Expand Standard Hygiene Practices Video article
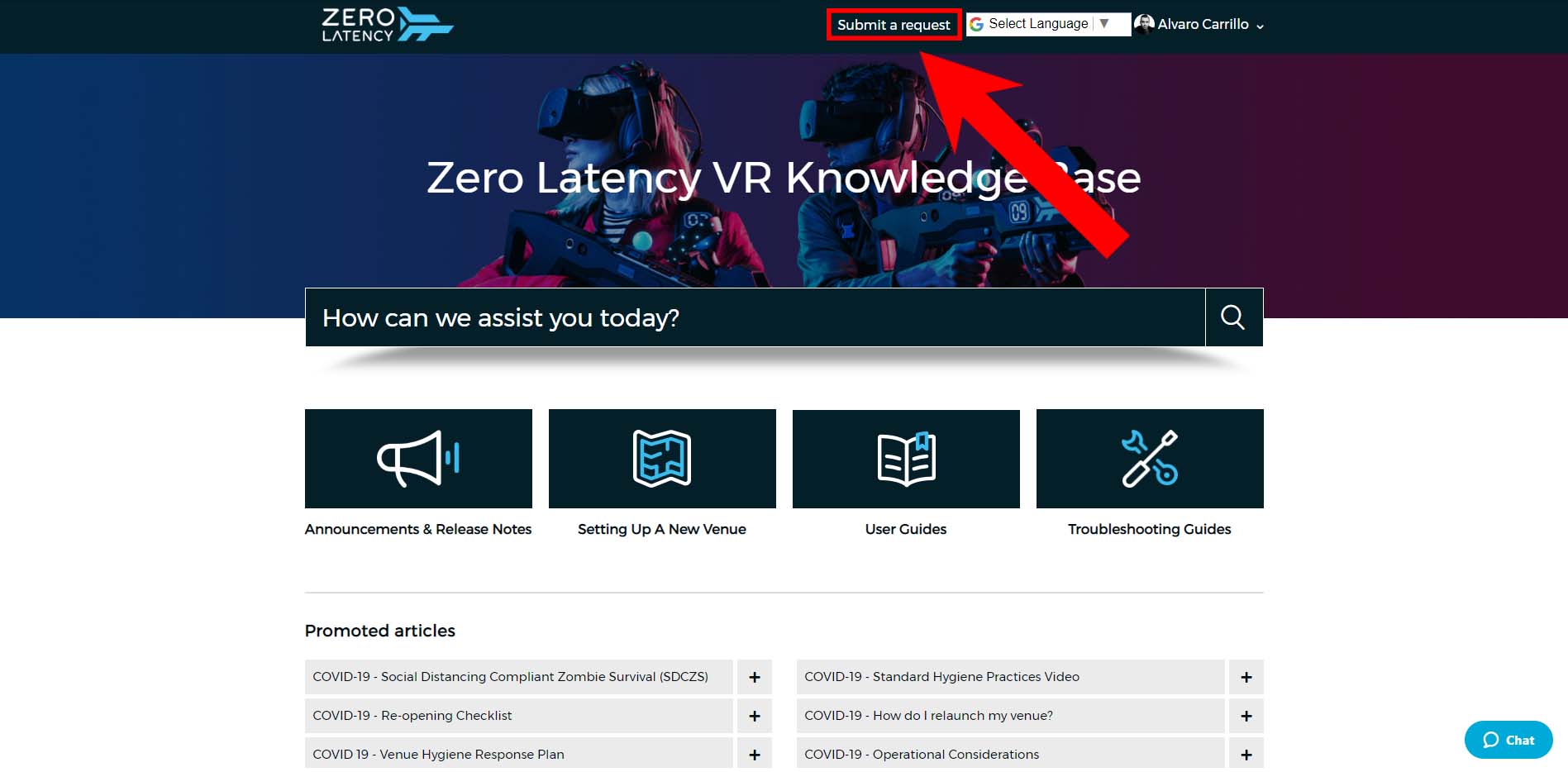1568x772 pixels. (x=1246, y=677)
